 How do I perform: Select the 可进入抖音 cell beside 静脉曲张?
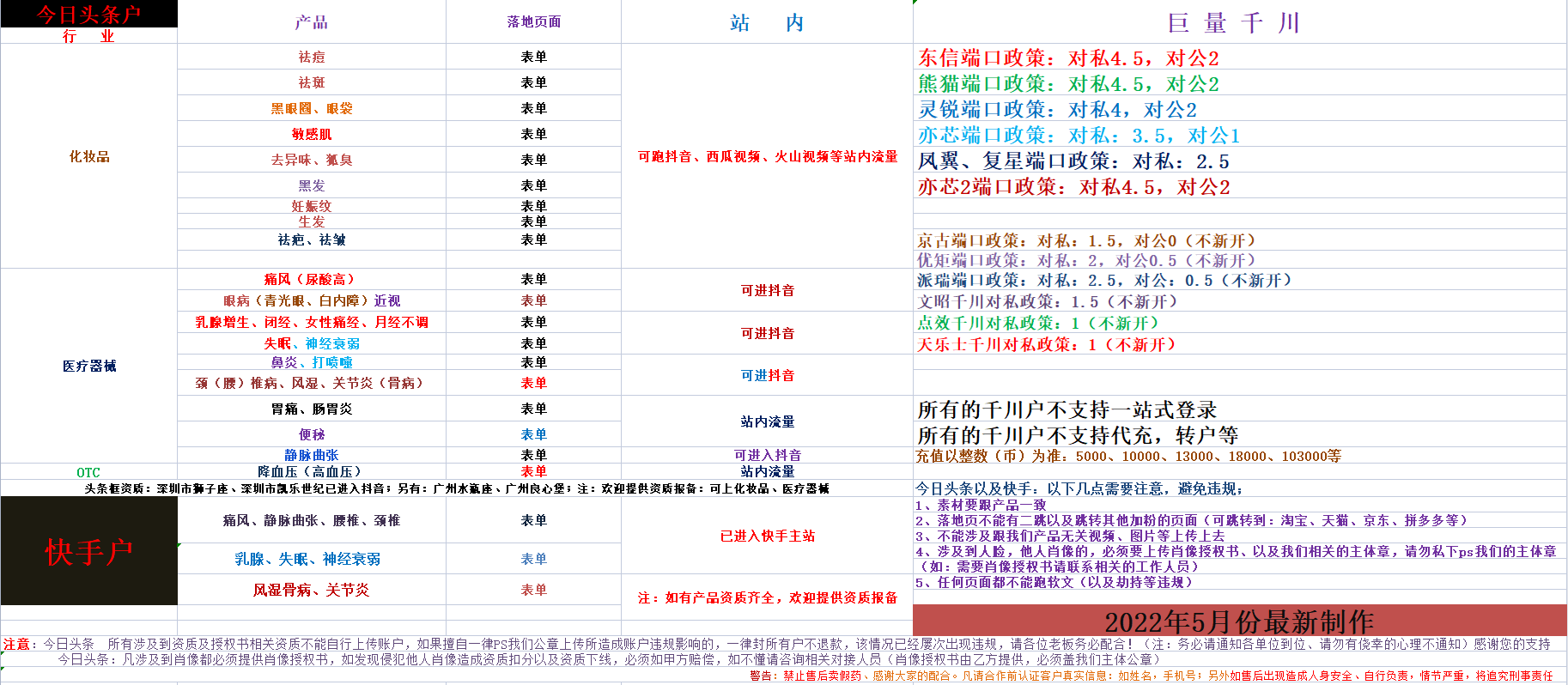tap(767, 455)
